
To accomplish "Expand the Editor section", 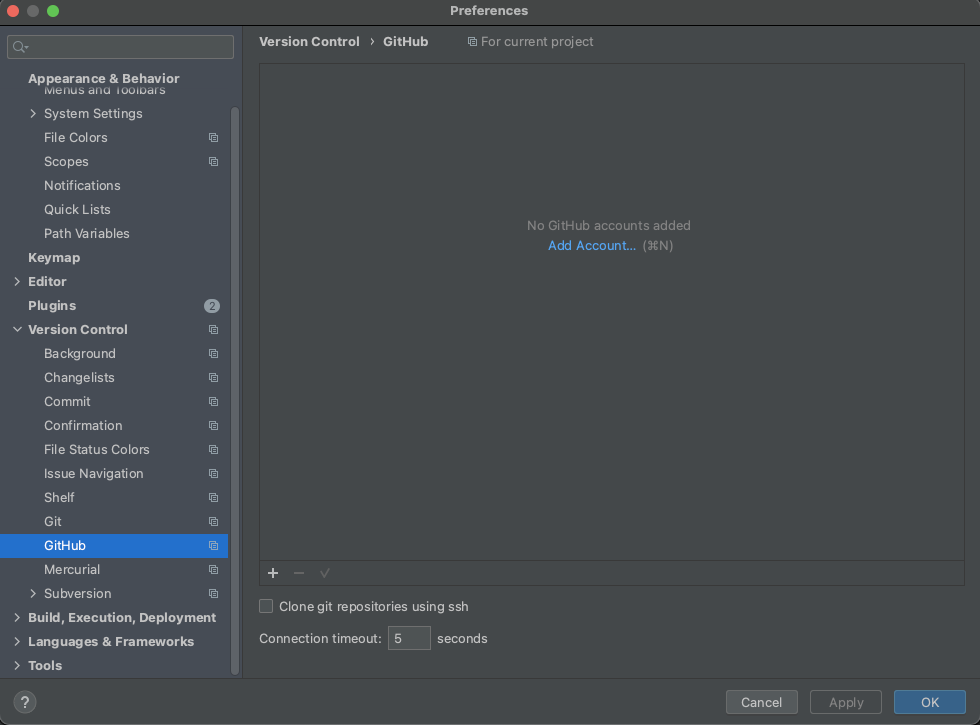I will click(17, 282).
